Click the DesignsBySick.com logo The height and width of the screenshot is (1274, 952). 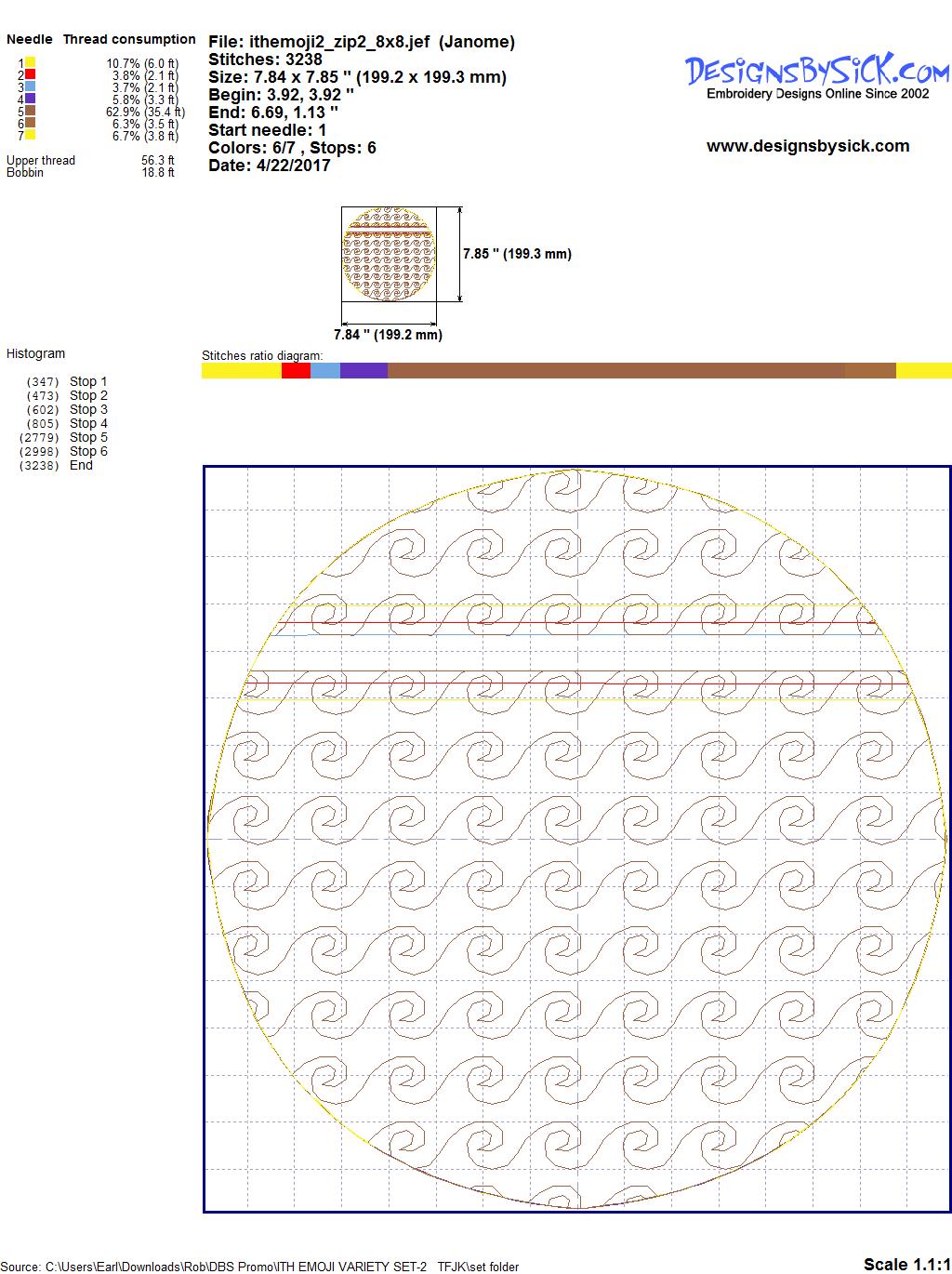click(x=817, y=73)
